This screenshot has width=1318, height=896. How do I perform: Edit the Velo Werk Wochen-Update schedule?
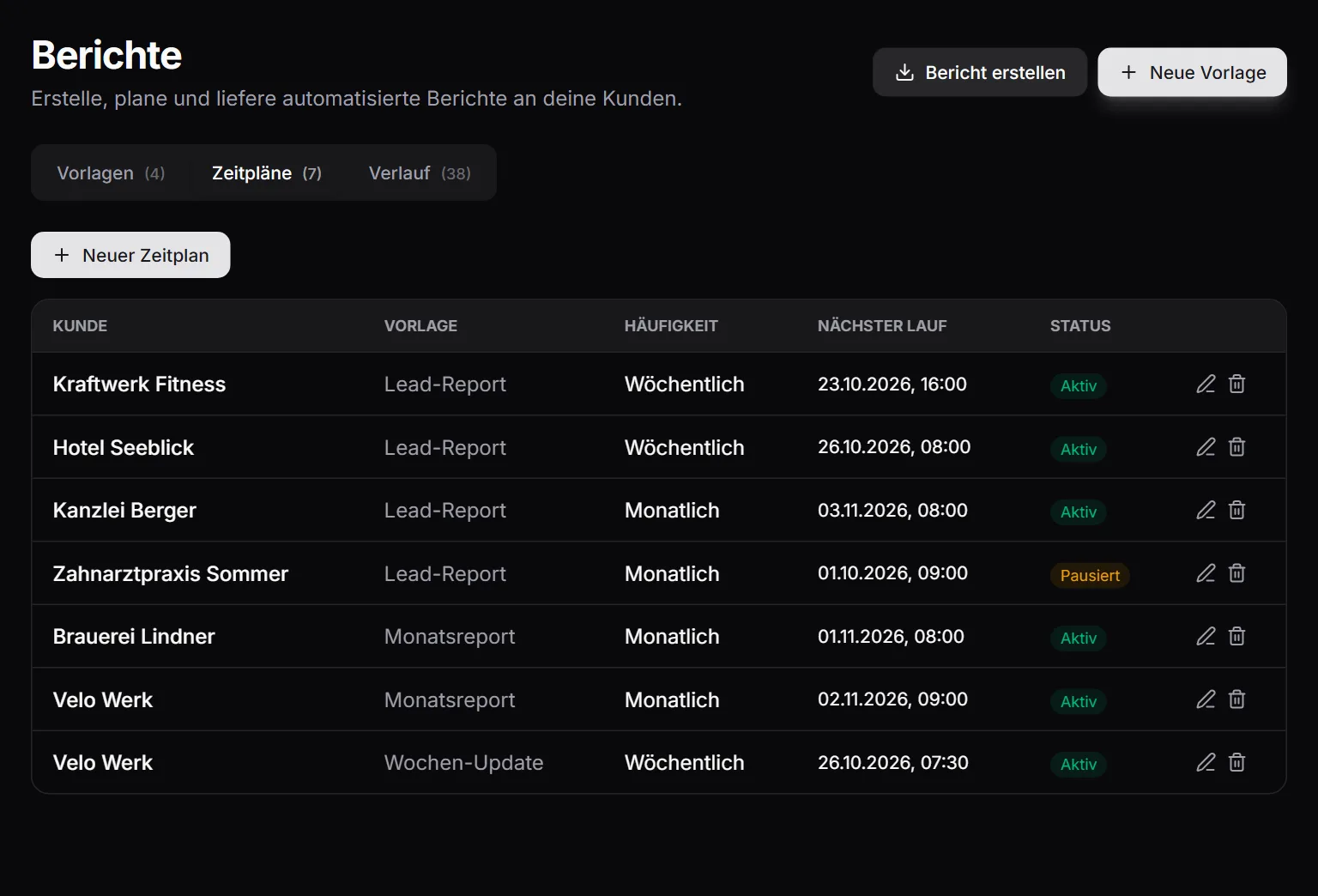(x=1206, y=762)
